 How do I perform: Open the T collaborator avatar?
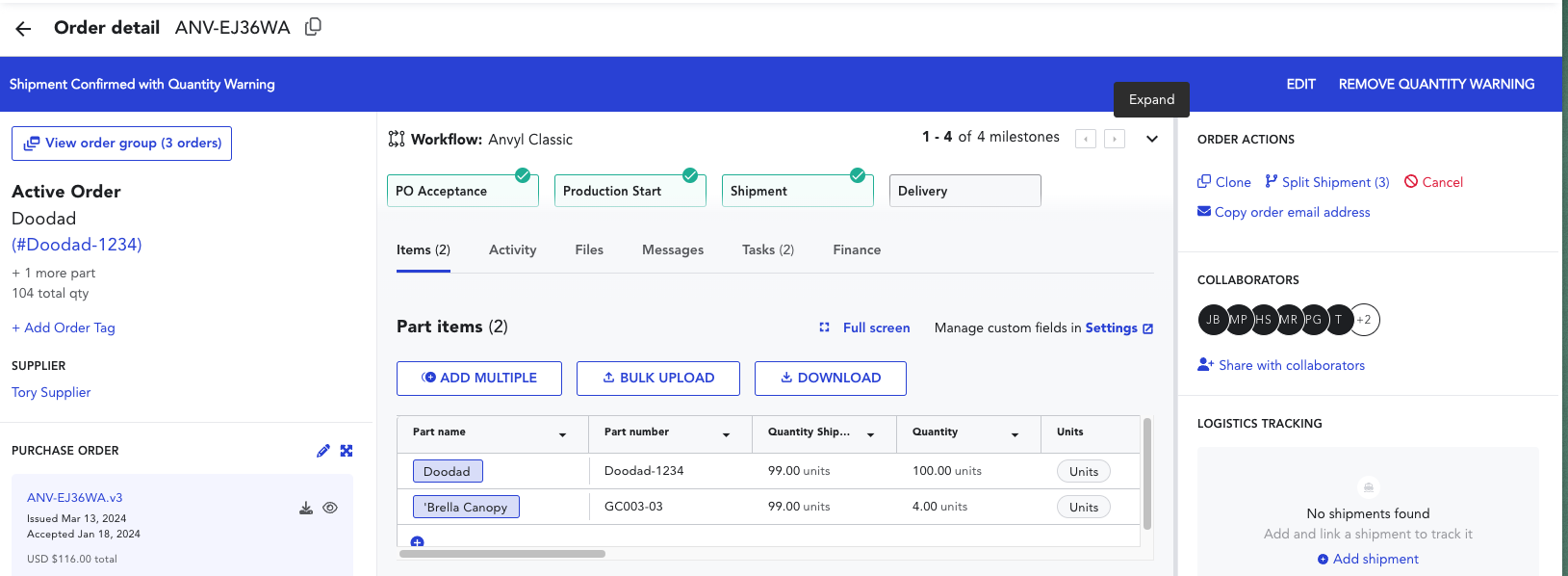tap(1338, 320)
